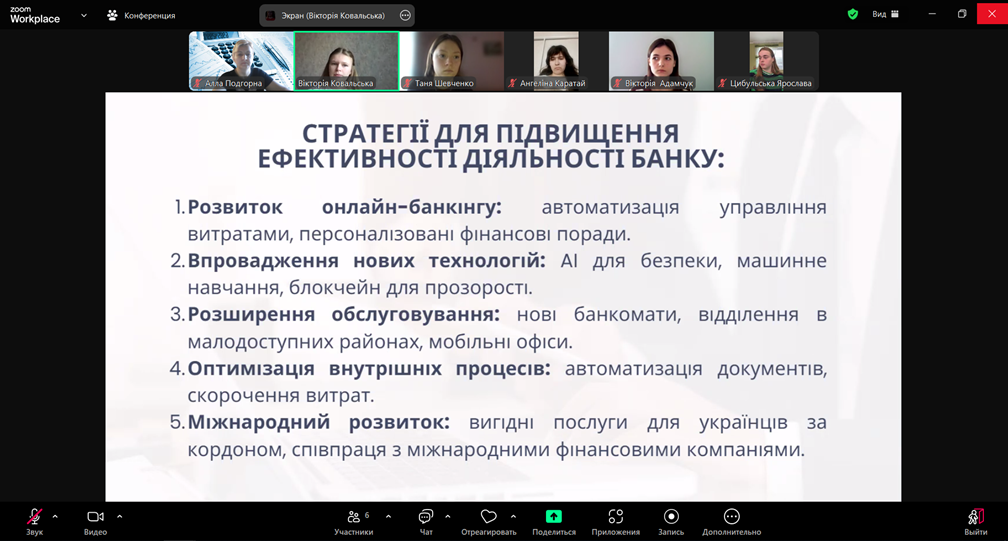
Task: Open the Дополнительно more options icon
Action: pyautogui.click(x=731, y=517)
